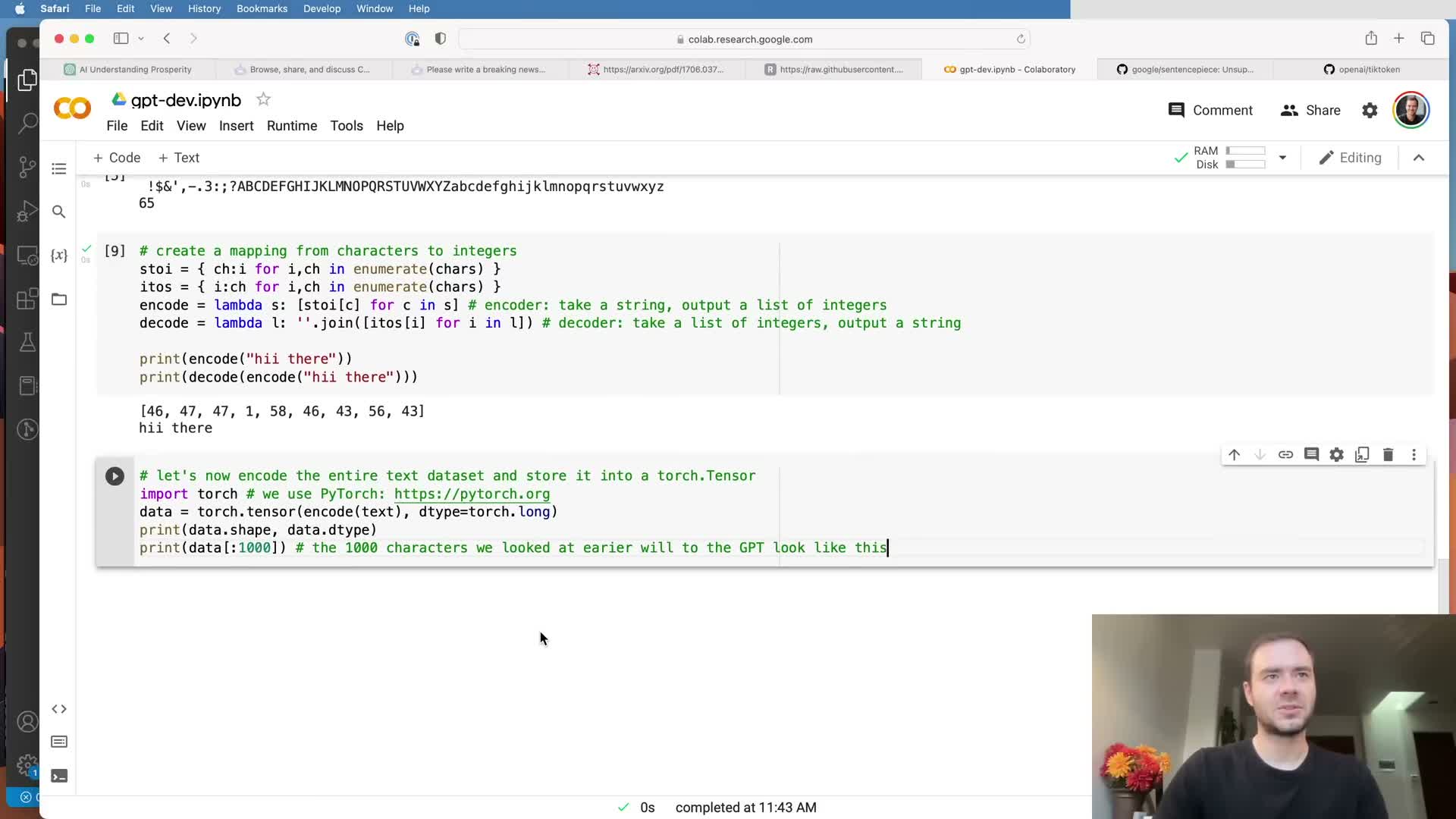Open the Files folder panel
This screenshot has height=819, width=1456.
point(59,299)
